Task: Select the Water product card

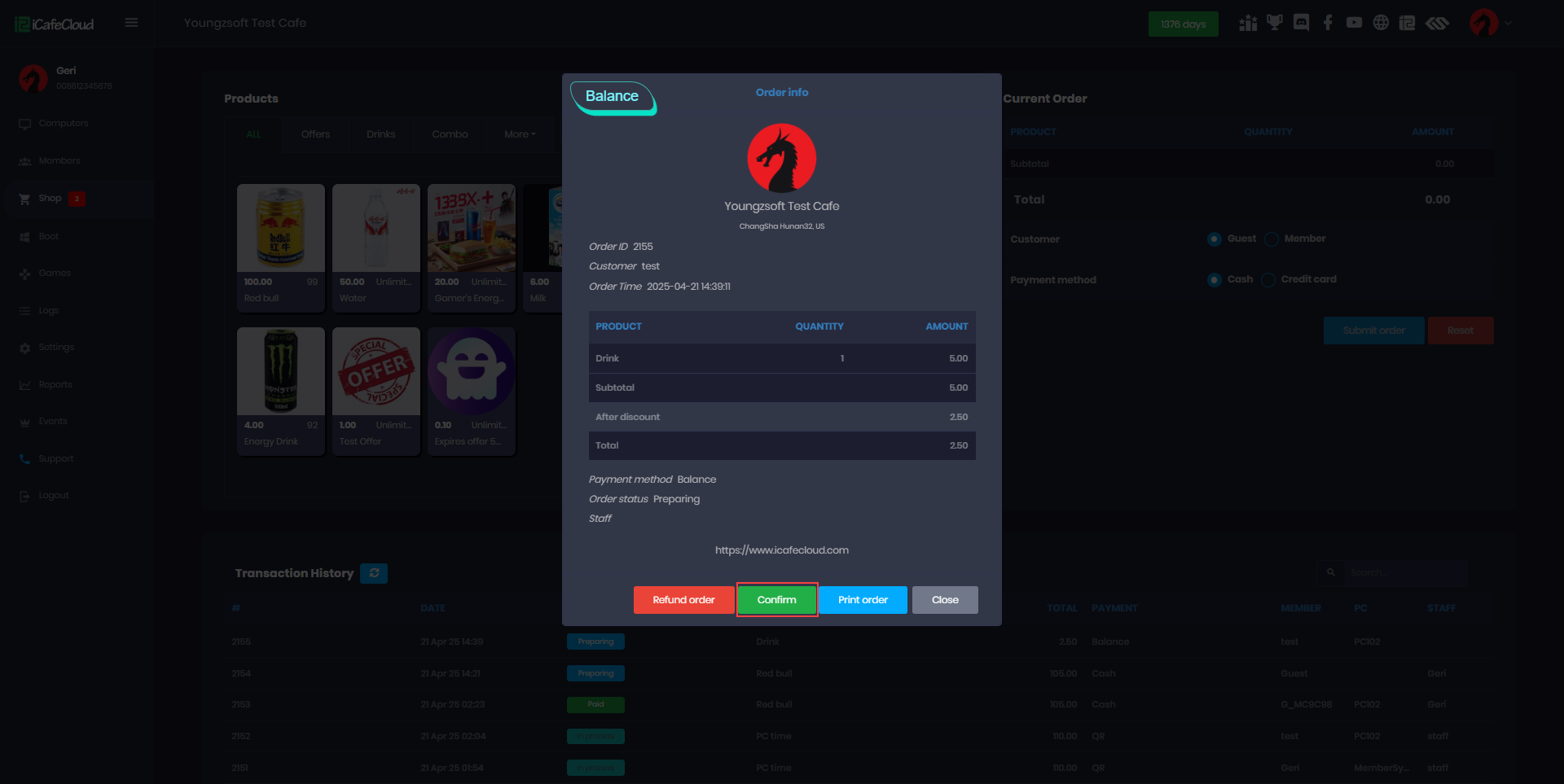Action: [x=376, y=248]
